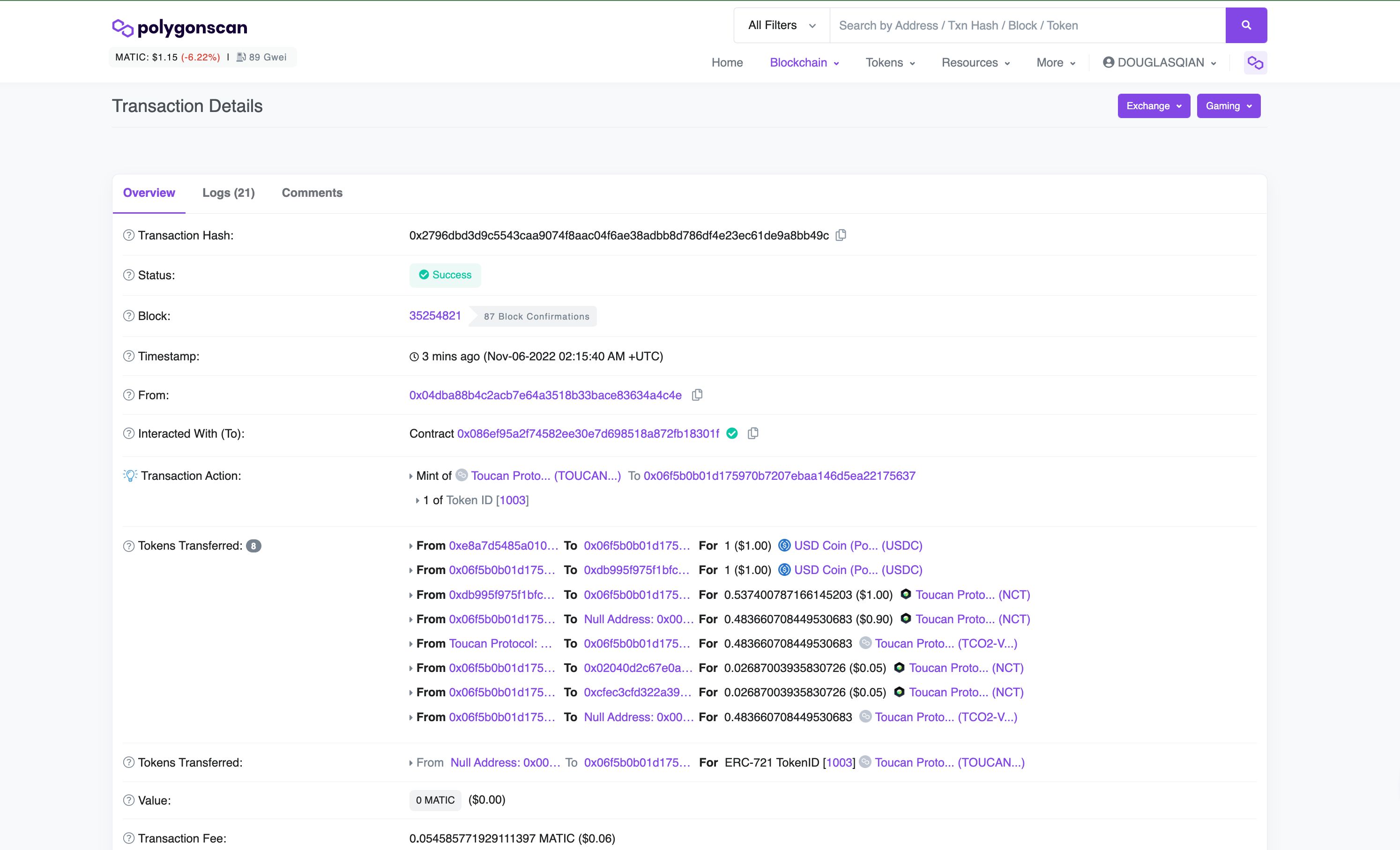Click help icon next to Transaction Fee
Image resolution: width=1400 pixels, height=850 pixels.
(x=129, y=838)
